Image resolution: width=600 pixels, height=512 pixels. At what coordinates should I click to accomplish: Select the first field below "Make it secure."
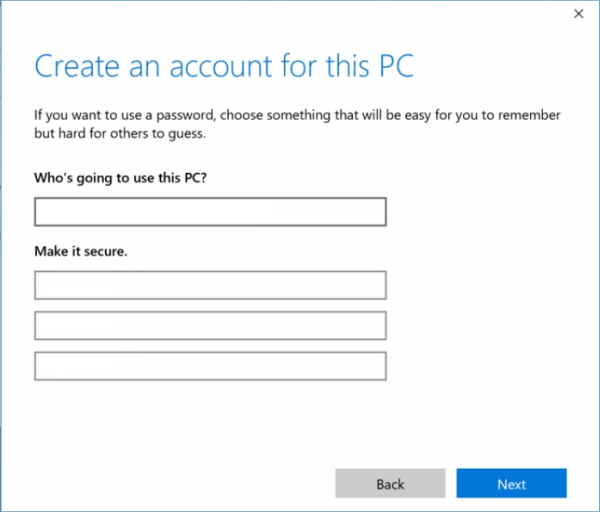(210, 285)
